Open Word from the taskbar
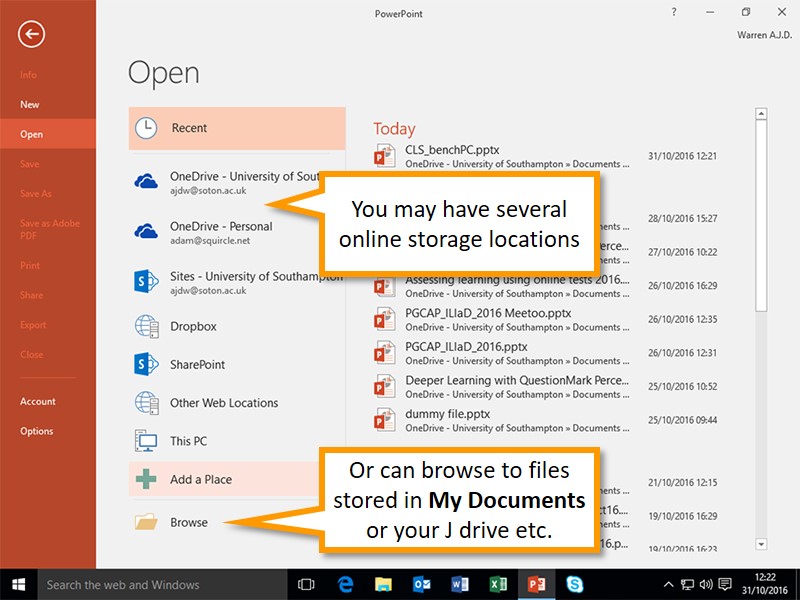 [x=460, y=585]
